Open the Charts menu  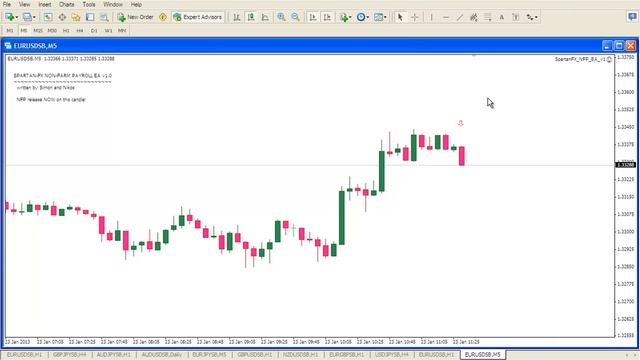(67, 4)
